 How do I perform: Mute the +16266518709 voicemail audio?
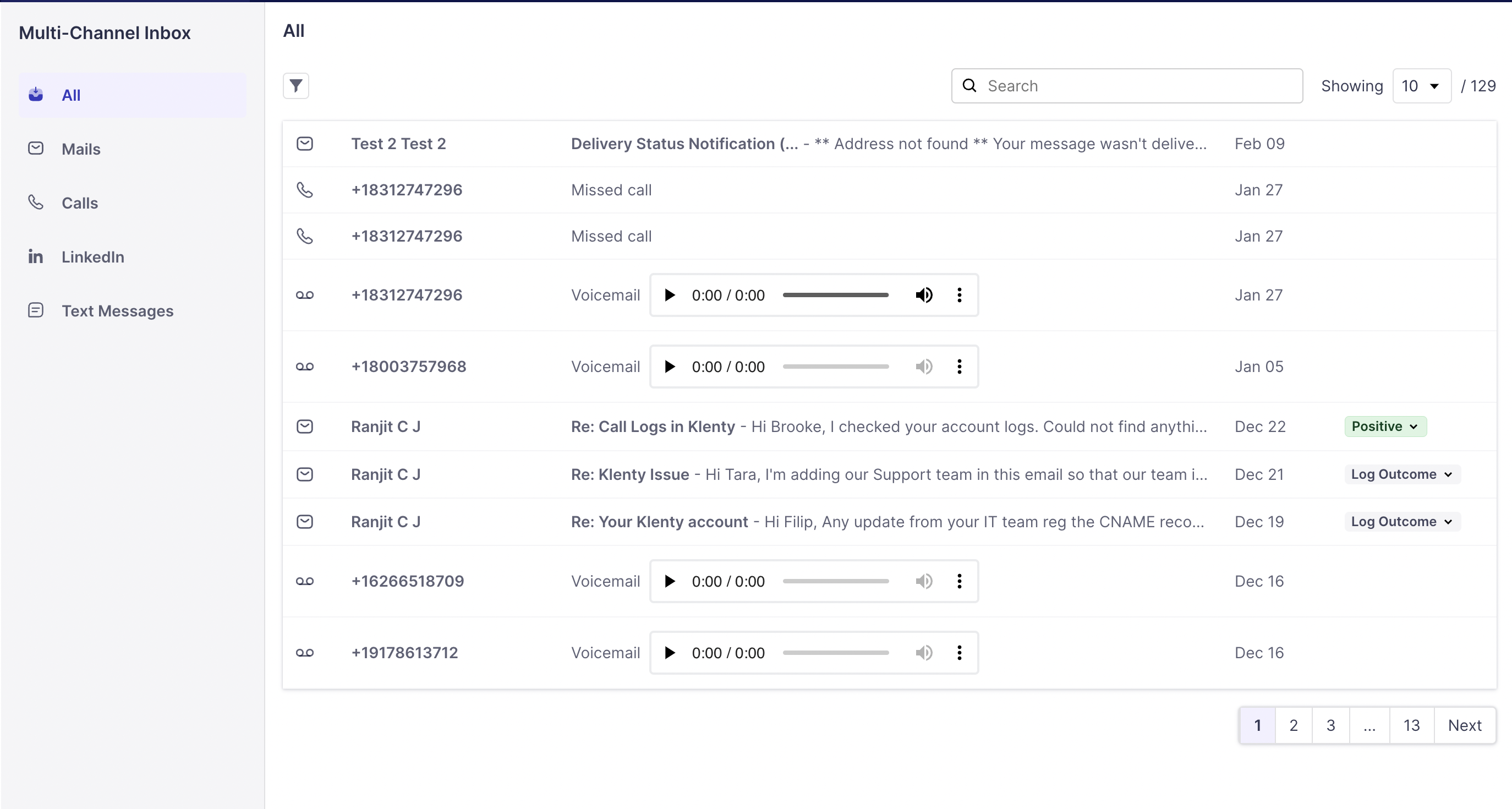click(x=924, y=581)
